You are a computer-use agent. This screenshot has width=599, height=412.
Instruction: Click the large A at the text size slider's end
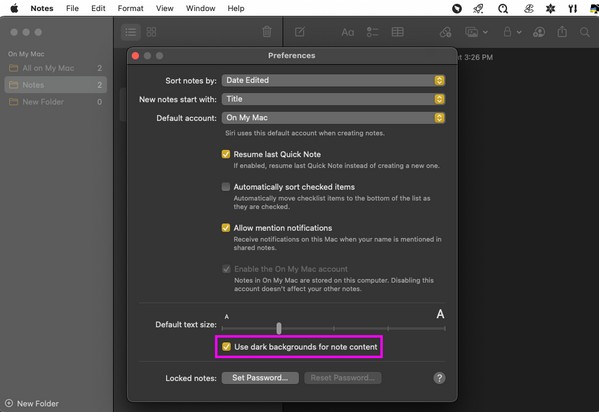[440, 314]
